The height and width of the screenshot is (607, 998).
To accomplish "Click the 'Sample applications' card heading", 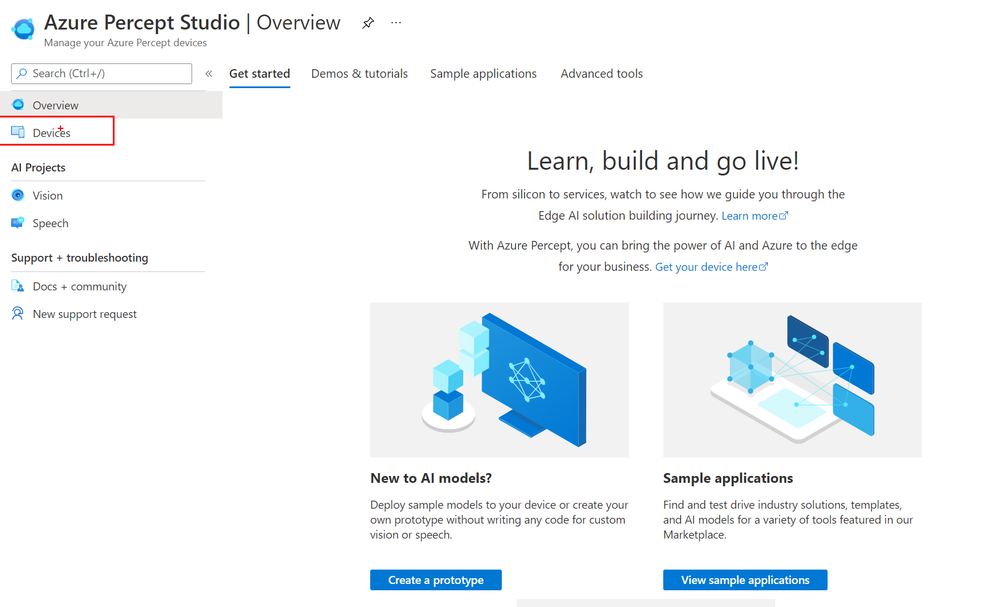I will (728, 478).
